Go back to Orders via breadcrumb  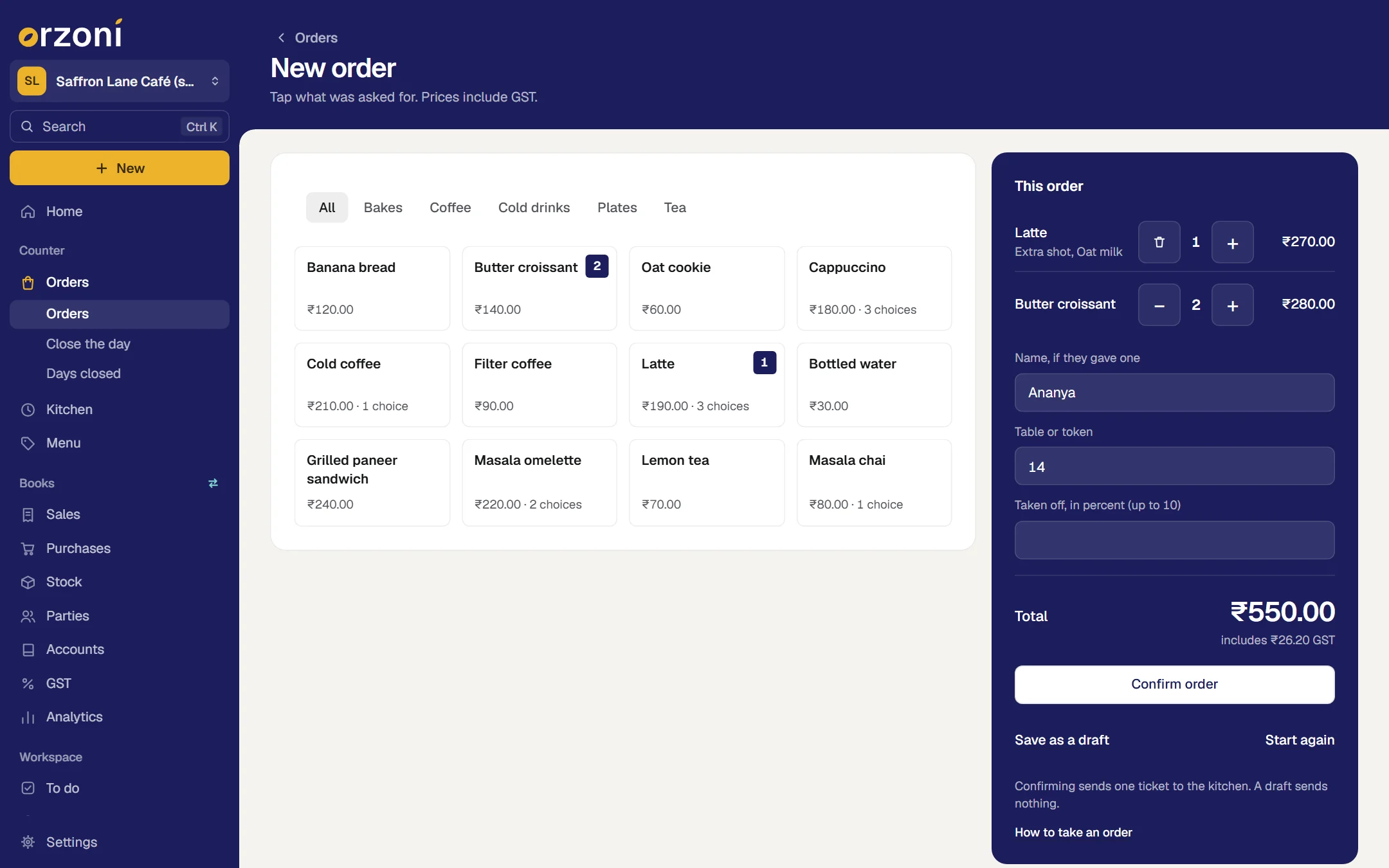tap(307, 38)
